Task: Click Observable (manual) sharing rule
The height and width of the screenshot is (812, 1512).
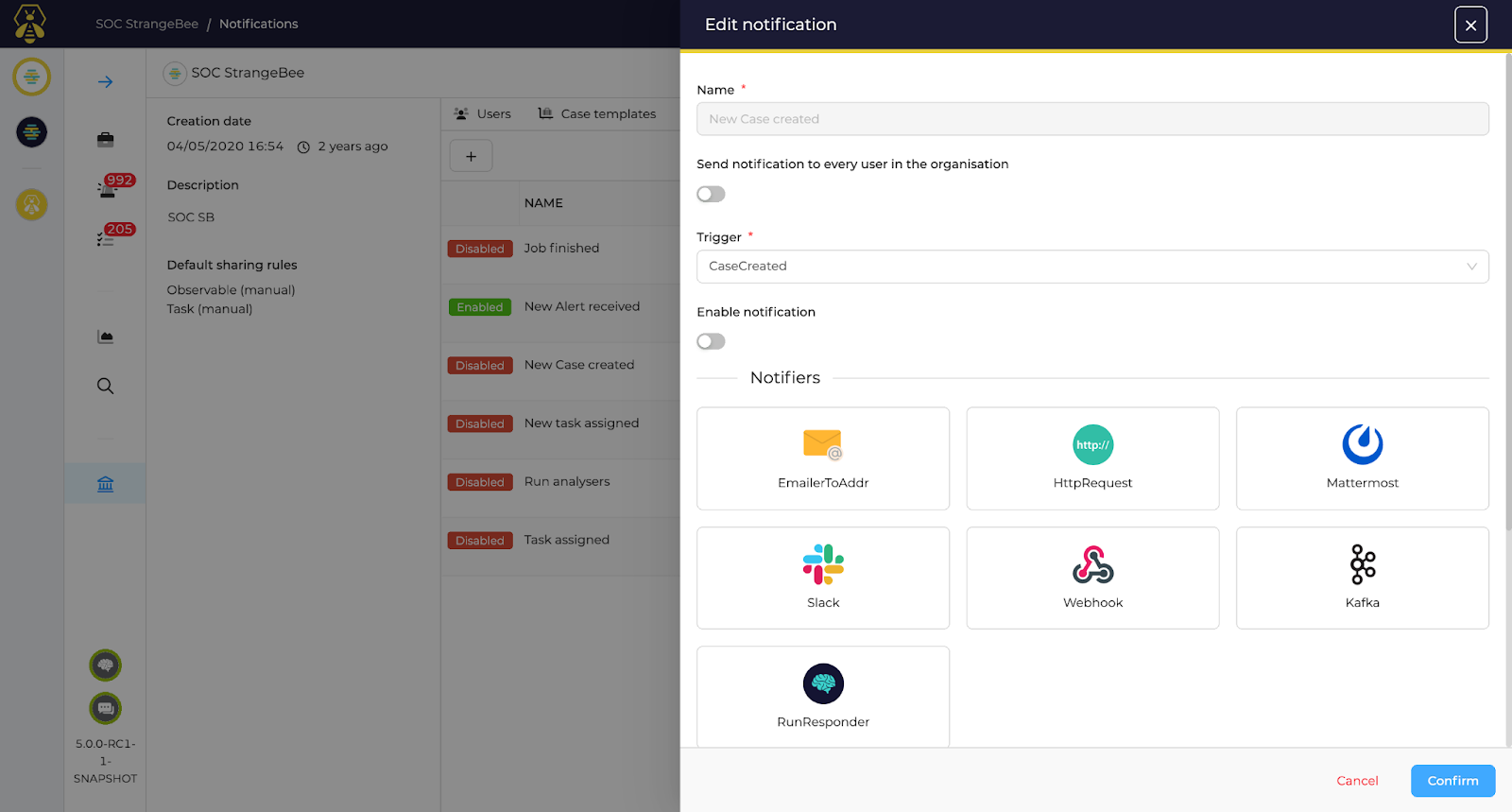Action: point(231,290)
